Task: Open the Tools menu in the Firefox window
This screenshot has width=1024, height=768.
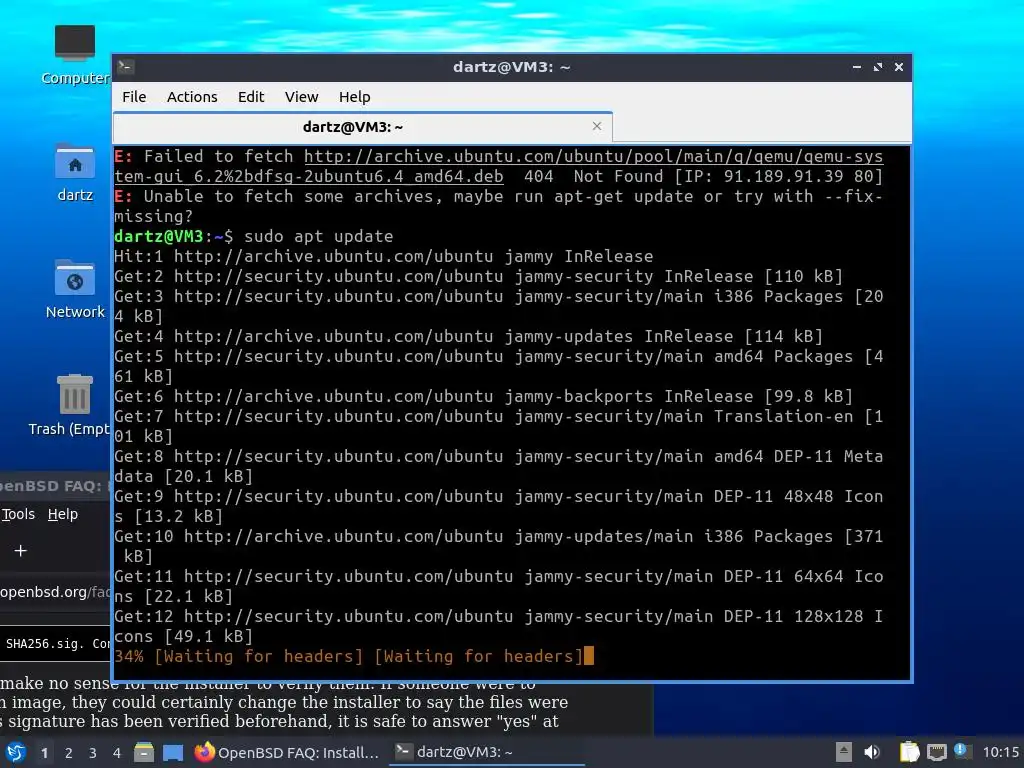Action: point(18,514)
